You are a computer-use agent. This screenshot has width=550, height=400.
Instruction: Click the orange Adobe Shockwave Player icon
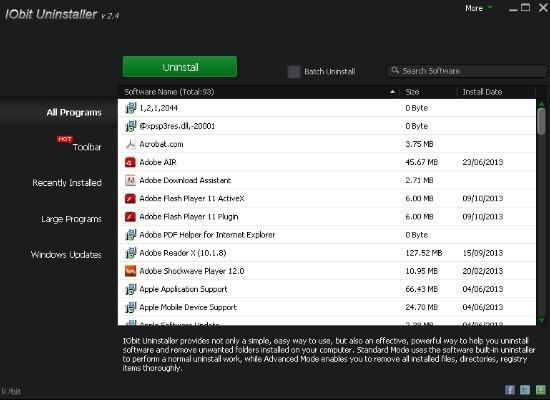coord(130,271)
